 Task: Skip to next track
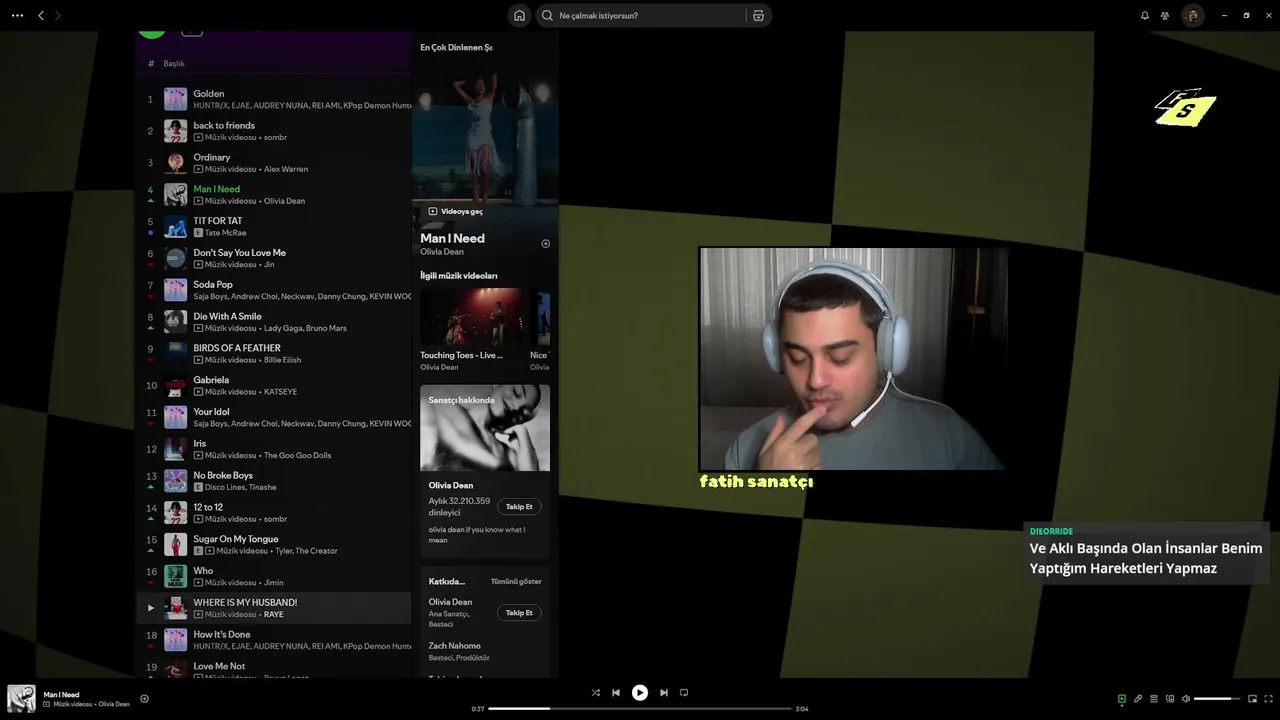[x=663, y=692]
